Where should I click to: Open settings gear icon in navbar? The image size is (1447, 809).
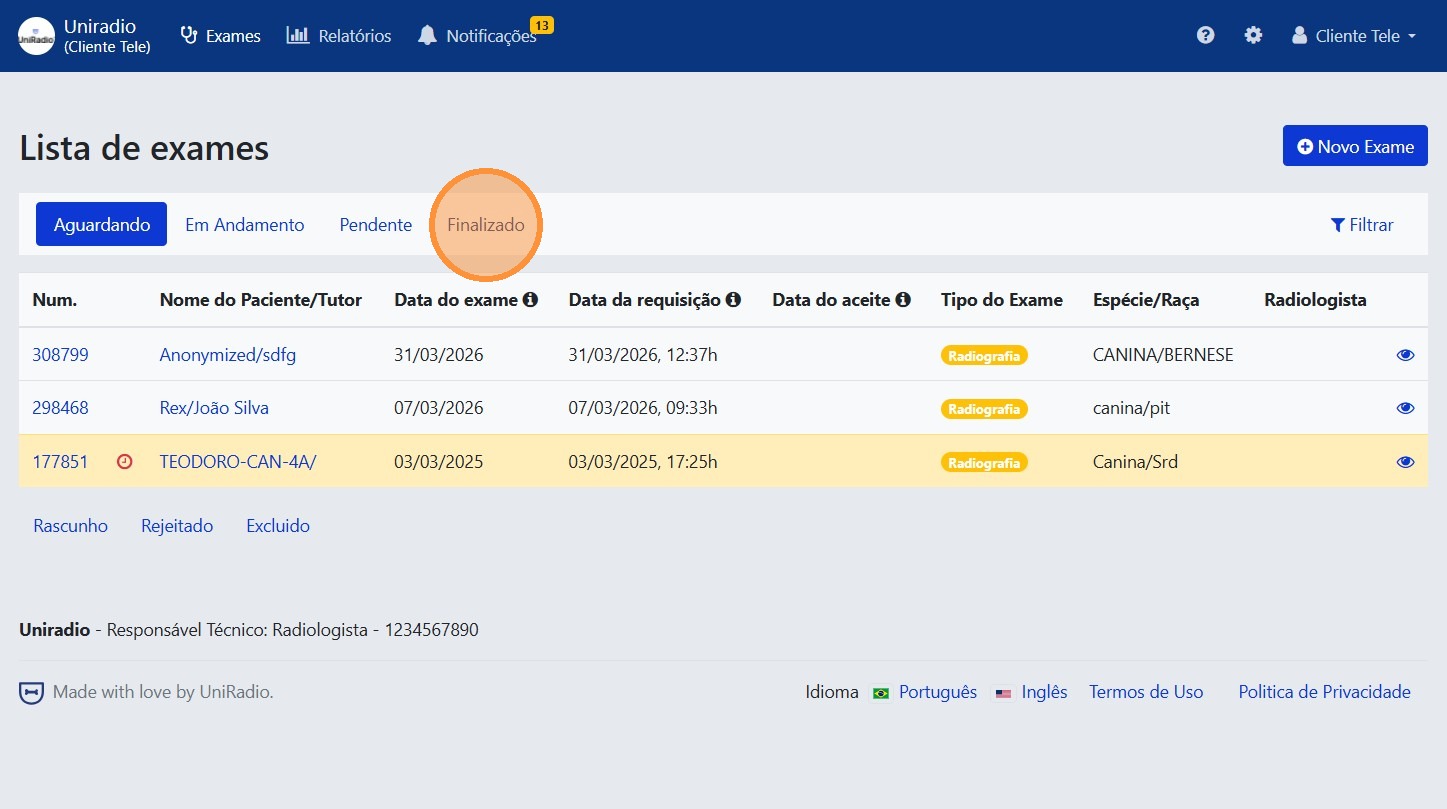[1253, 36]
